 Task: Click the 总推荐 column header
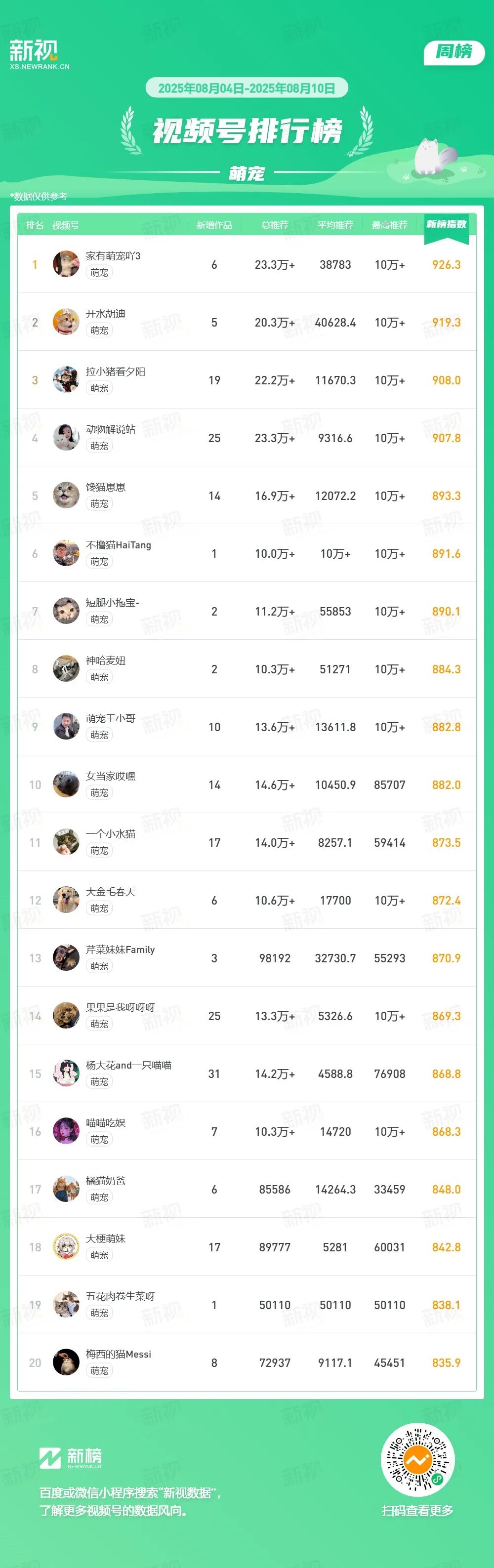tap(275, 225)
